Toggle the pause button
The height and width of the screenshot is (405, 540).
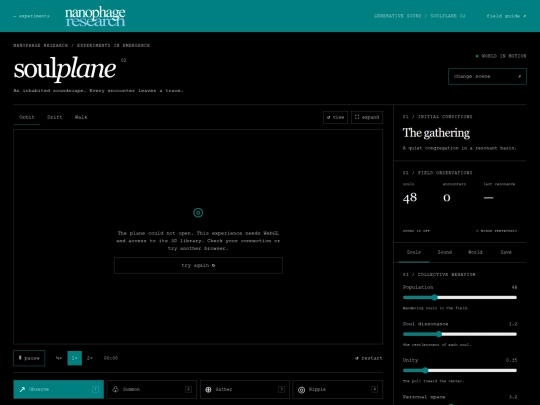pos(29,358)
